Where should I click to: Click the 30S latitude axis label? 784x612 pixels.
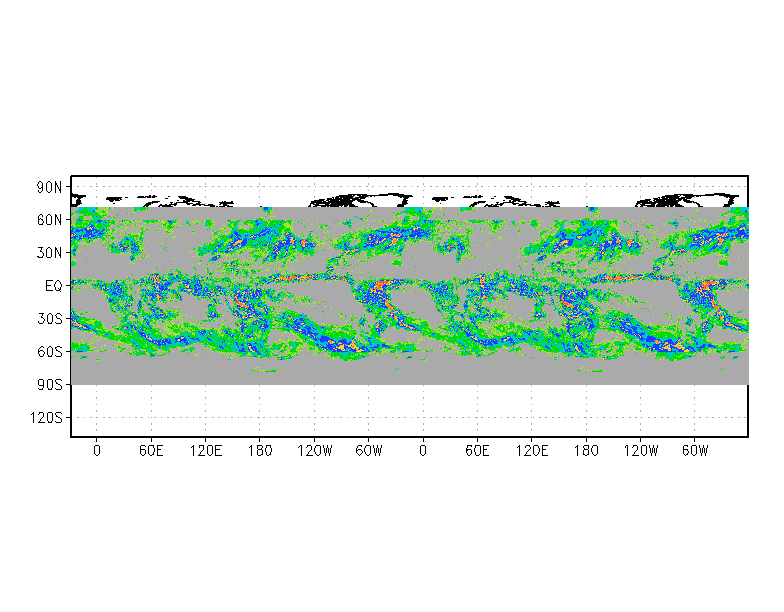50,319
